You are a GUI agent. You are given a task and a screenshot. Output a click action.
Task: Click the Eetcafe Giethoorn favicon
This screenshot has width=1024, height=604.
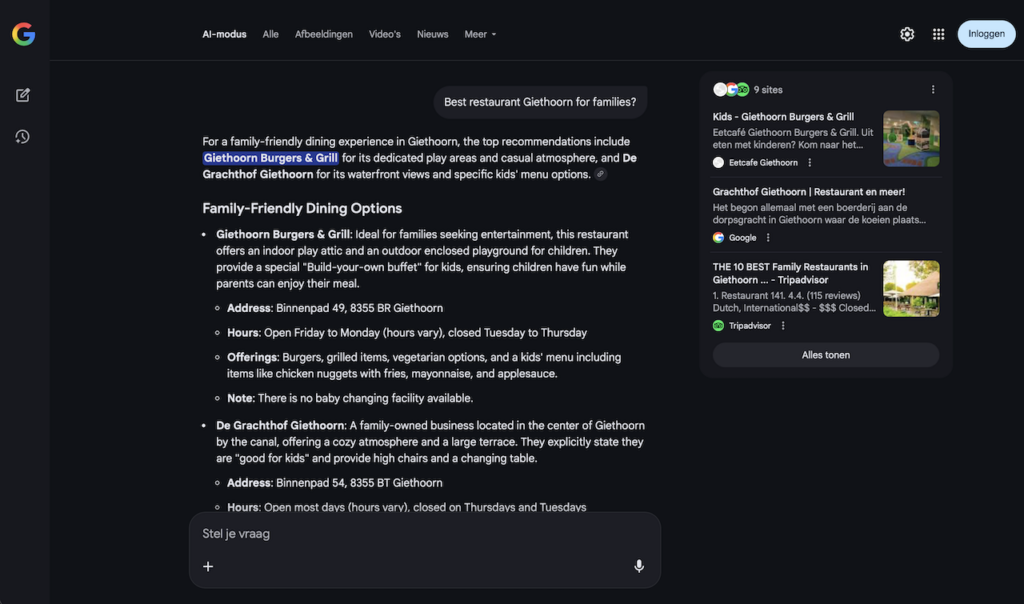pyautogui.click(x=718, y=163)
